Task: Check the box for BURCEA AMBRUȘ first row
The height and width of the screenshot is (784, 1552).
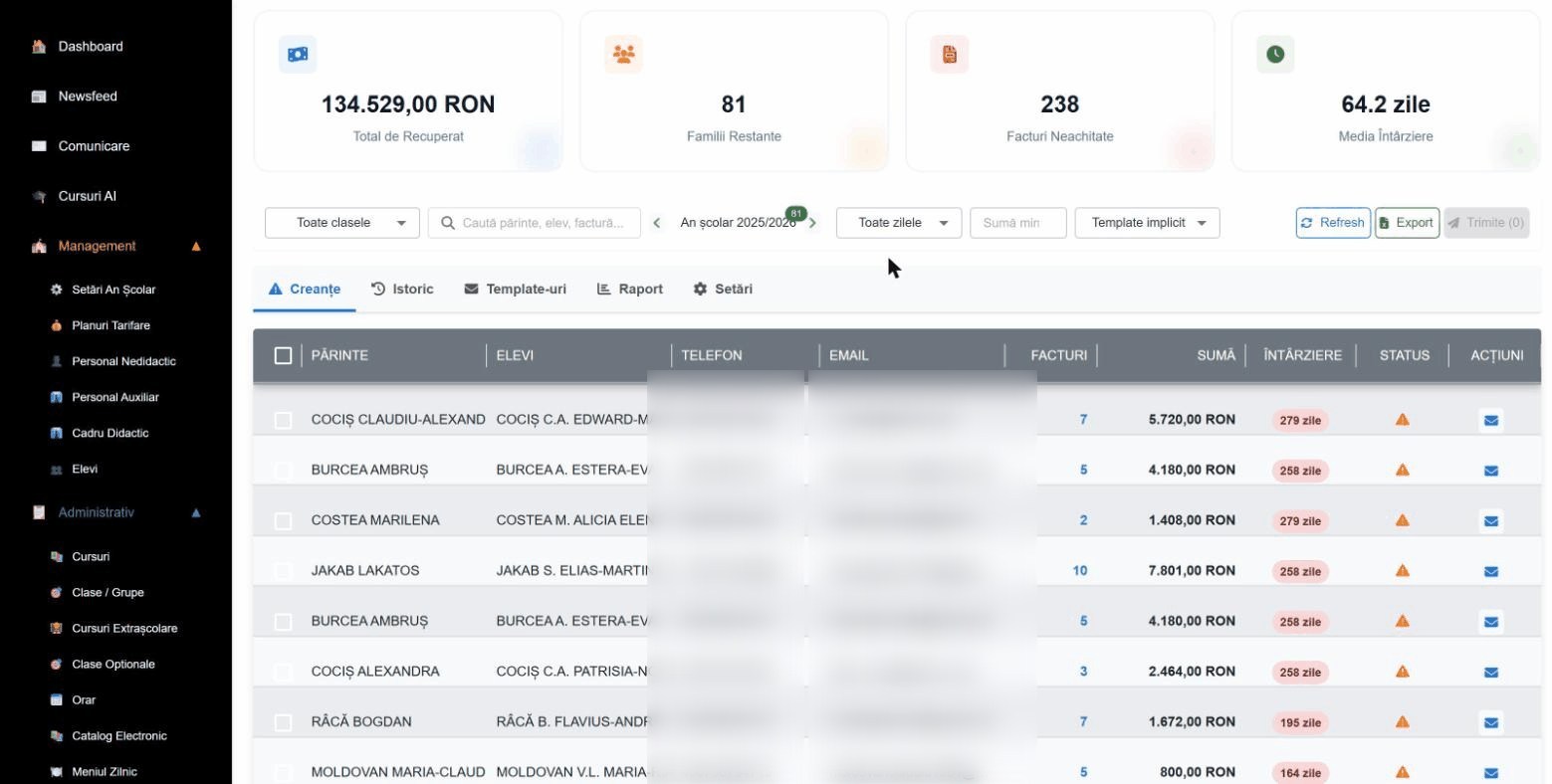Action: point(283,471)
